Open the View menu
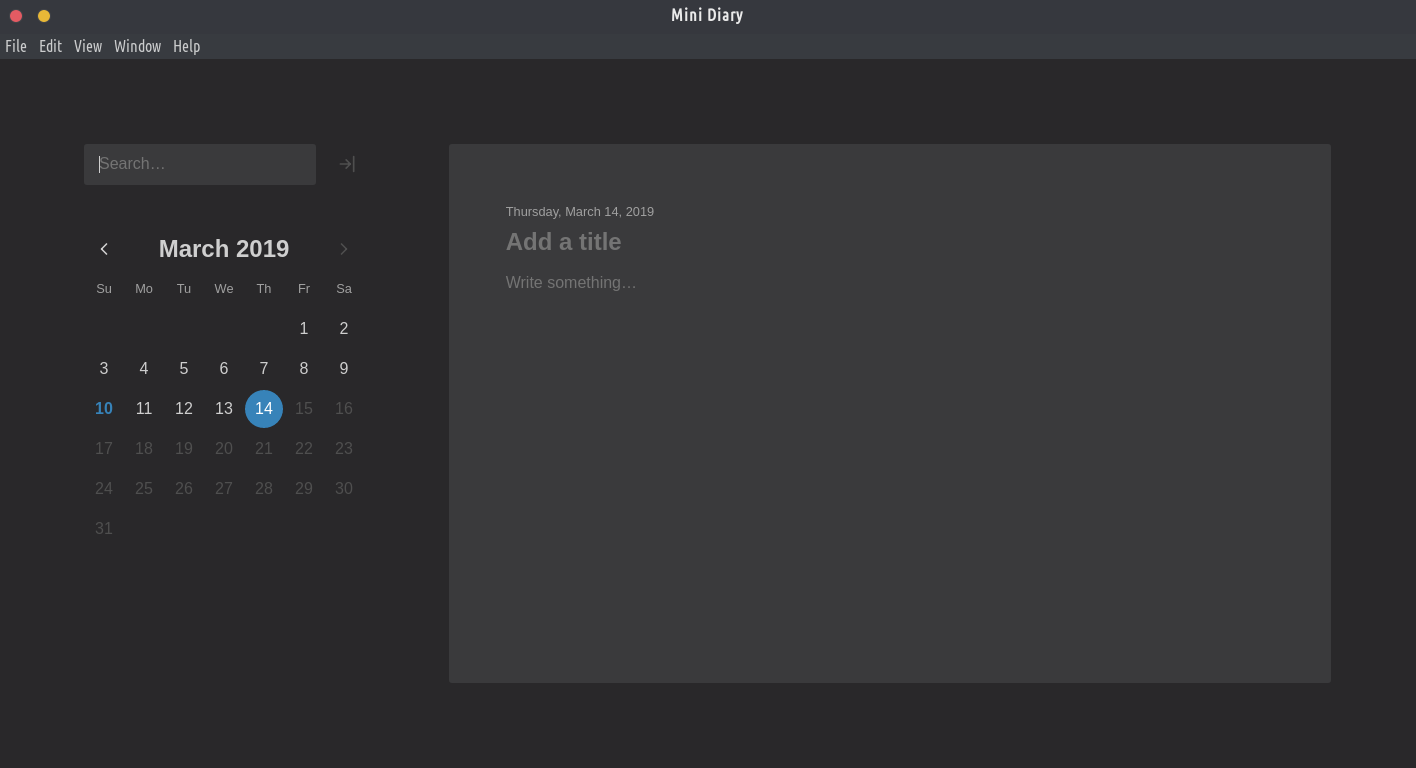1416x768 pixels. 88,46
